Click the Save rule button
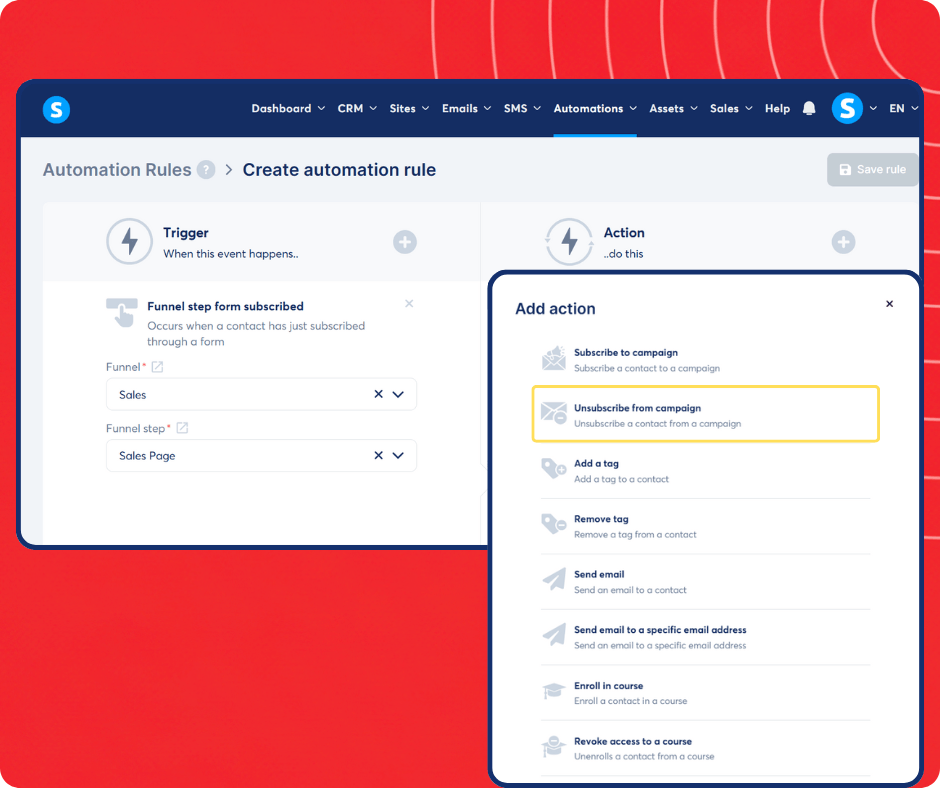The image size is (940, 788). tap(872, 170)
